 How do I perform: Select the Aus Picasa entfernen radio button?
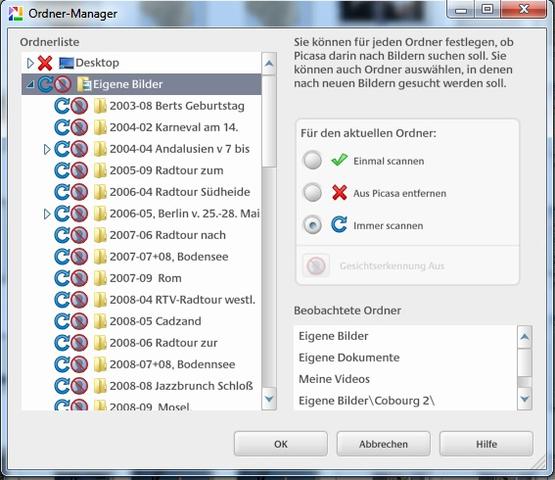313,193
